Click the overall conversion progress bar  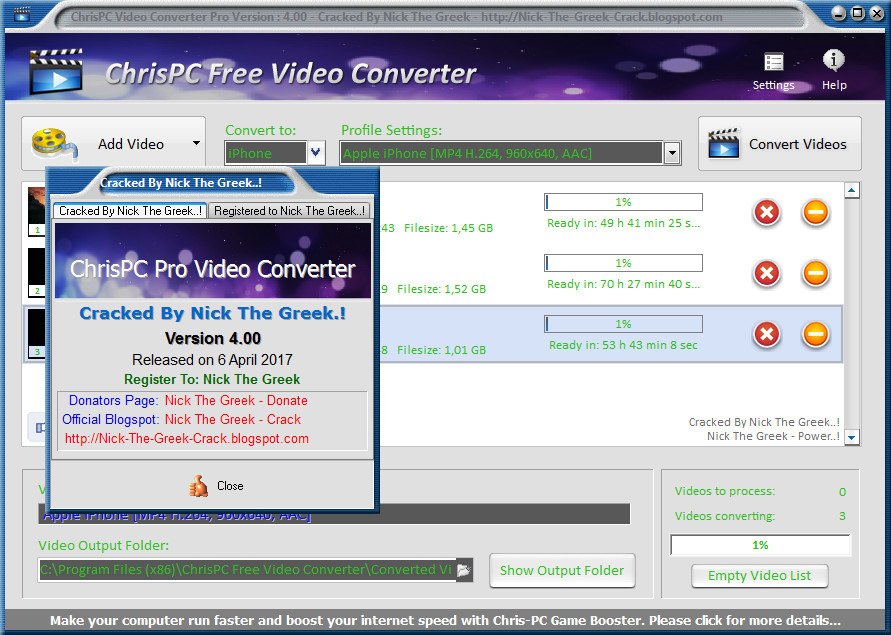pyautogui.click(x=760, y=545)
